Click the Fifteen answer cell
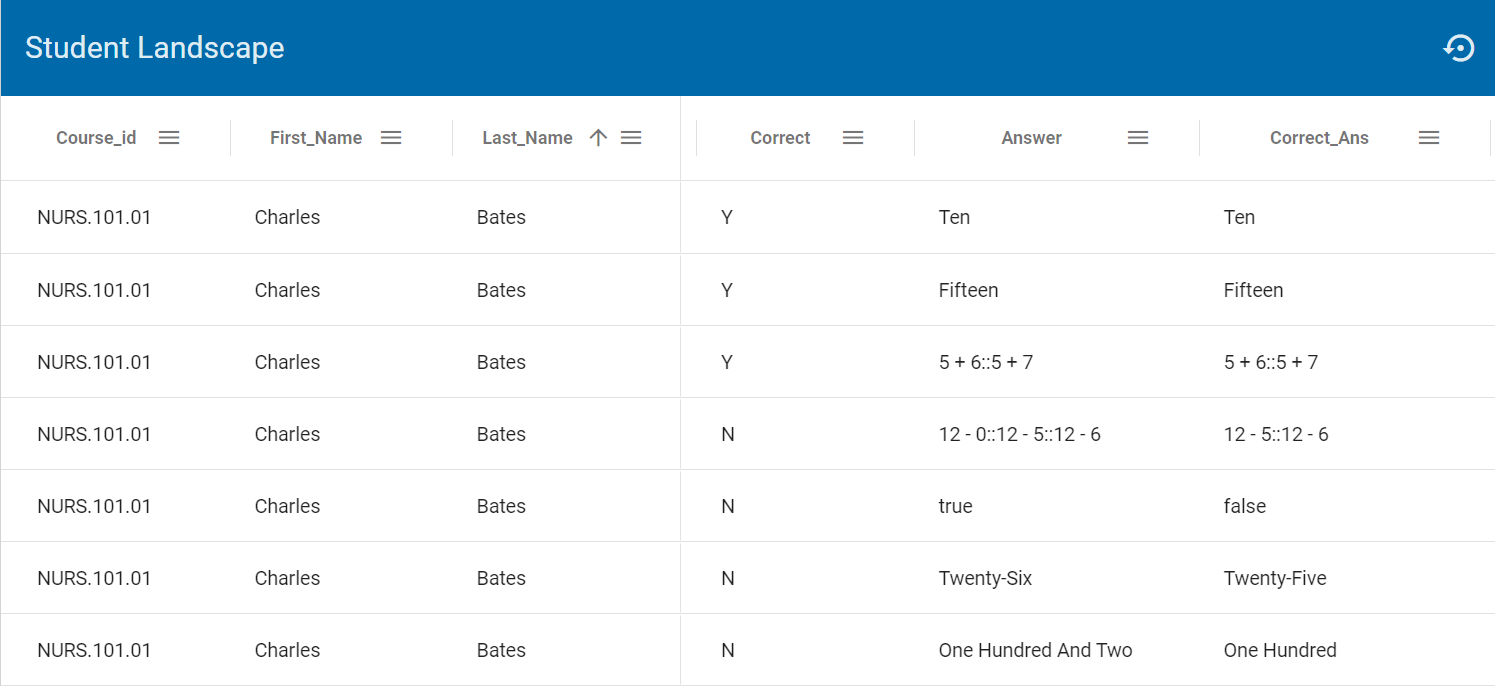 click(x=968, y=290)
